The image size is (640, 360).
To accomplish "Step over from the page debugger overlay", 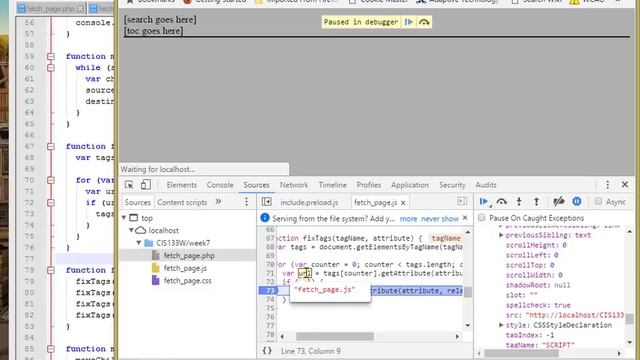I will point(424,22).
